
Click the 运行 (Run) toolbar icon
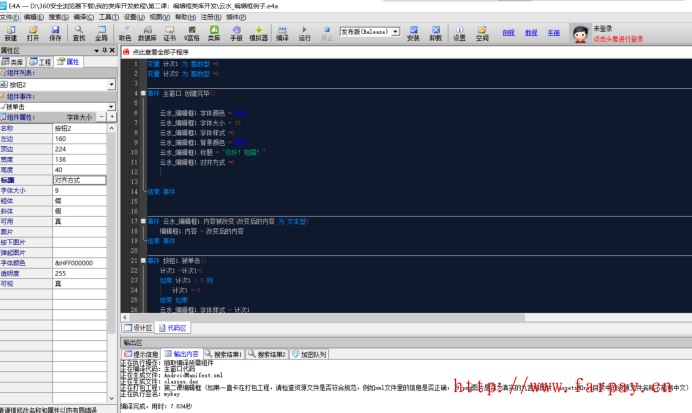click(304, 34)
